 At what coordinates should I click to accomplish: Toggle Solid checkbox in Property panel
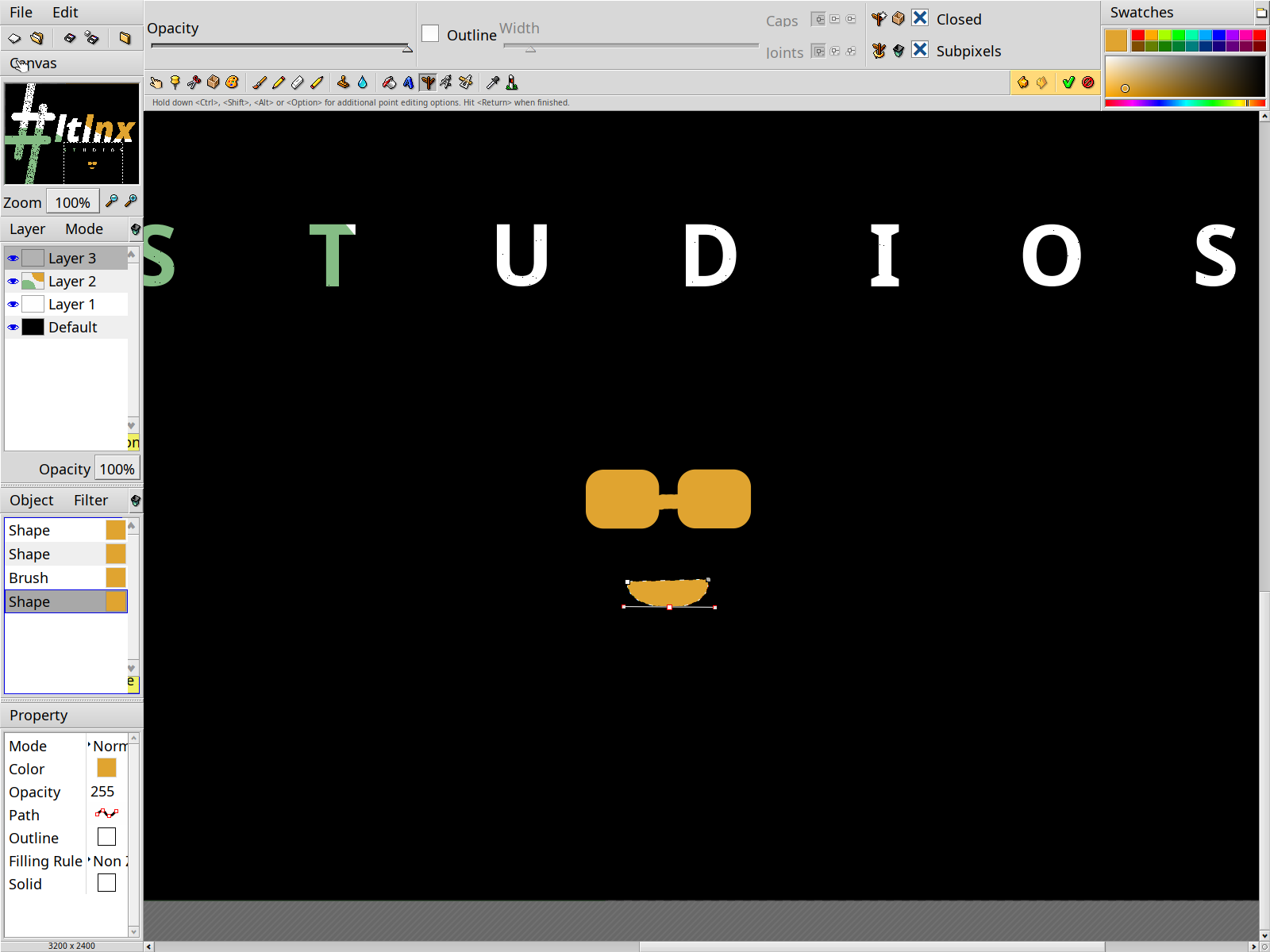tap(106, 883)
